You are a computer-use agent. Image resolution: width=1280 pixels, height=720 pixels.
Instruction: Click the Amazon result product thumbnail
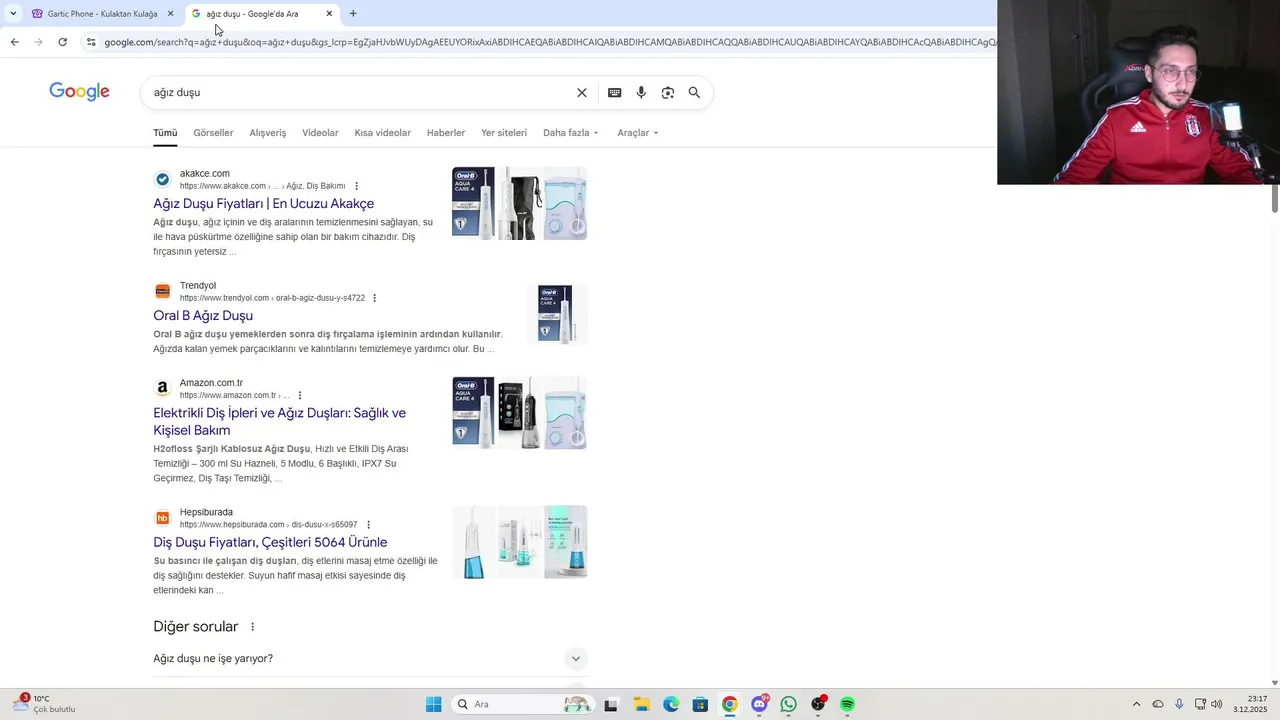tap(519, 413)
